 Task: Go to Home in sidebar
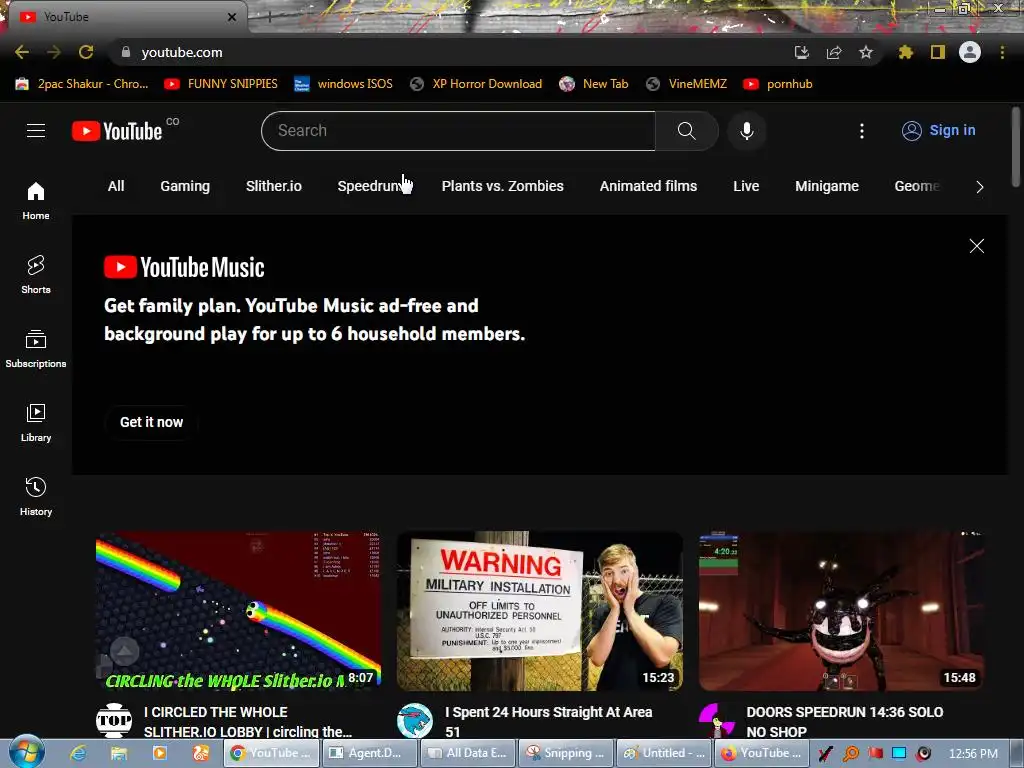click(x=36, y=201)
